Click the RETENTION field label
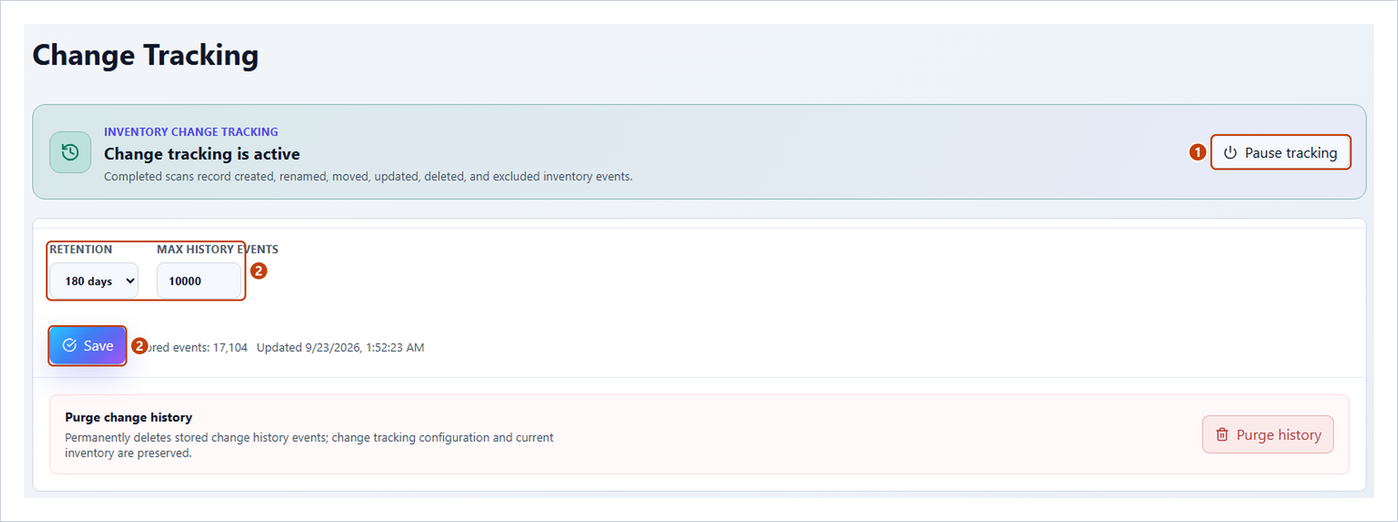 point(81,249)
